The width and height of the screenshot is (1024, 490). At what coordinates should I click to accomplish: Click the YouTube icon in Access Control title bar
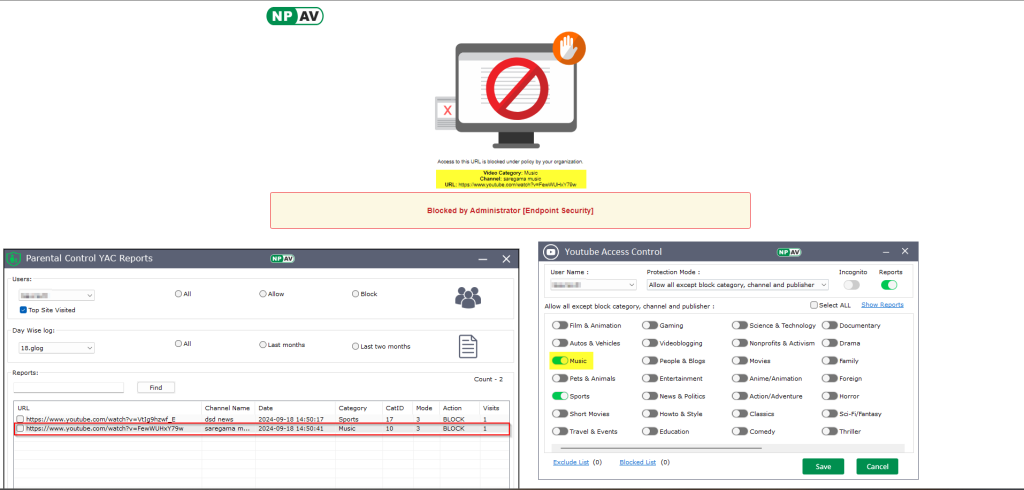(x=551, y=252)
